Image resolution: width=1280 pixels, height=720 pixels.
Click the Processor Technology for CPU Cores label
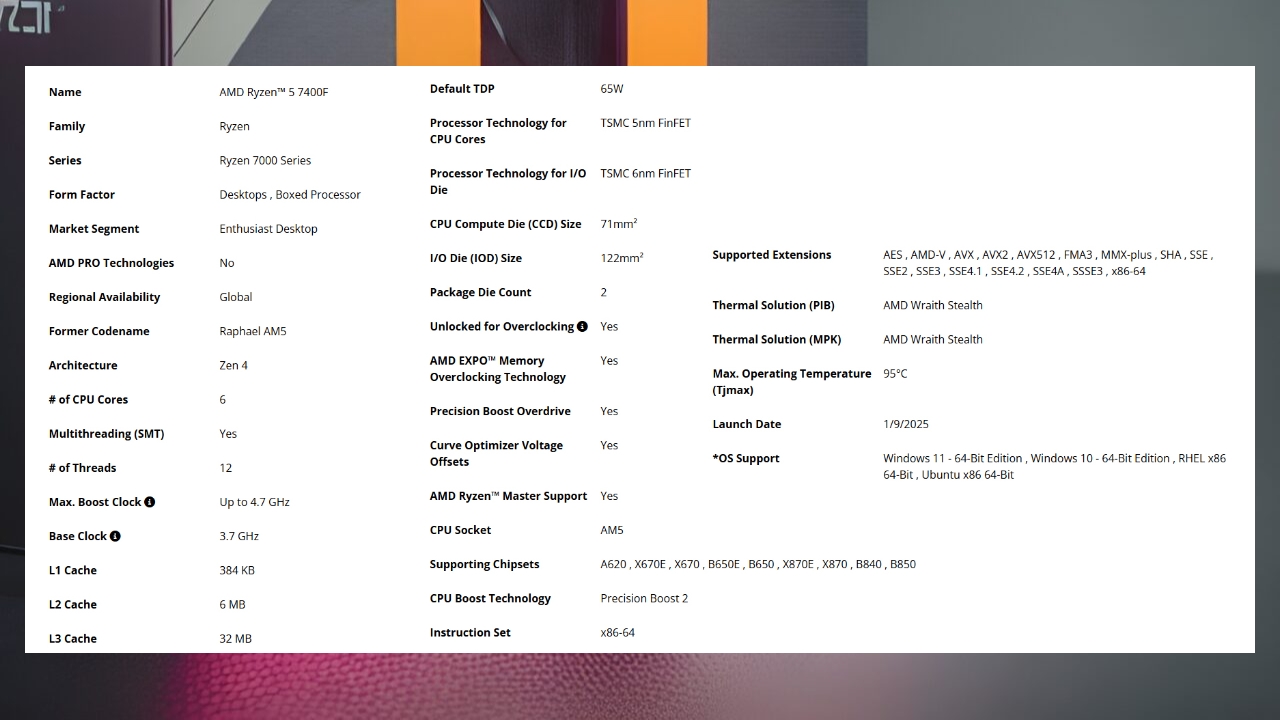click(x=498, y=131)
